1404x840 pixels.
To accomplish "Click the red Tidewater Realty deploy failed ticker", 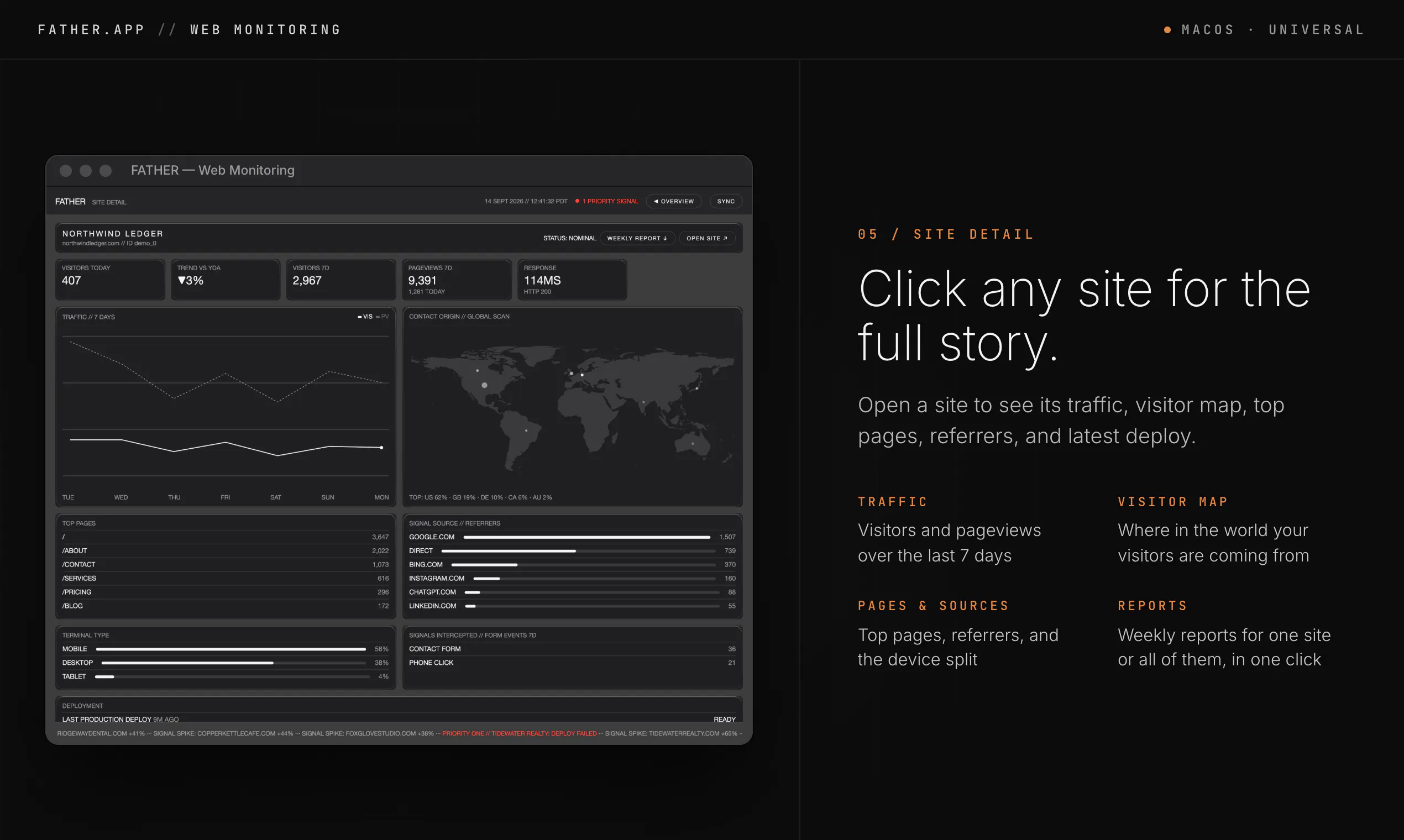I will [519, 733].
